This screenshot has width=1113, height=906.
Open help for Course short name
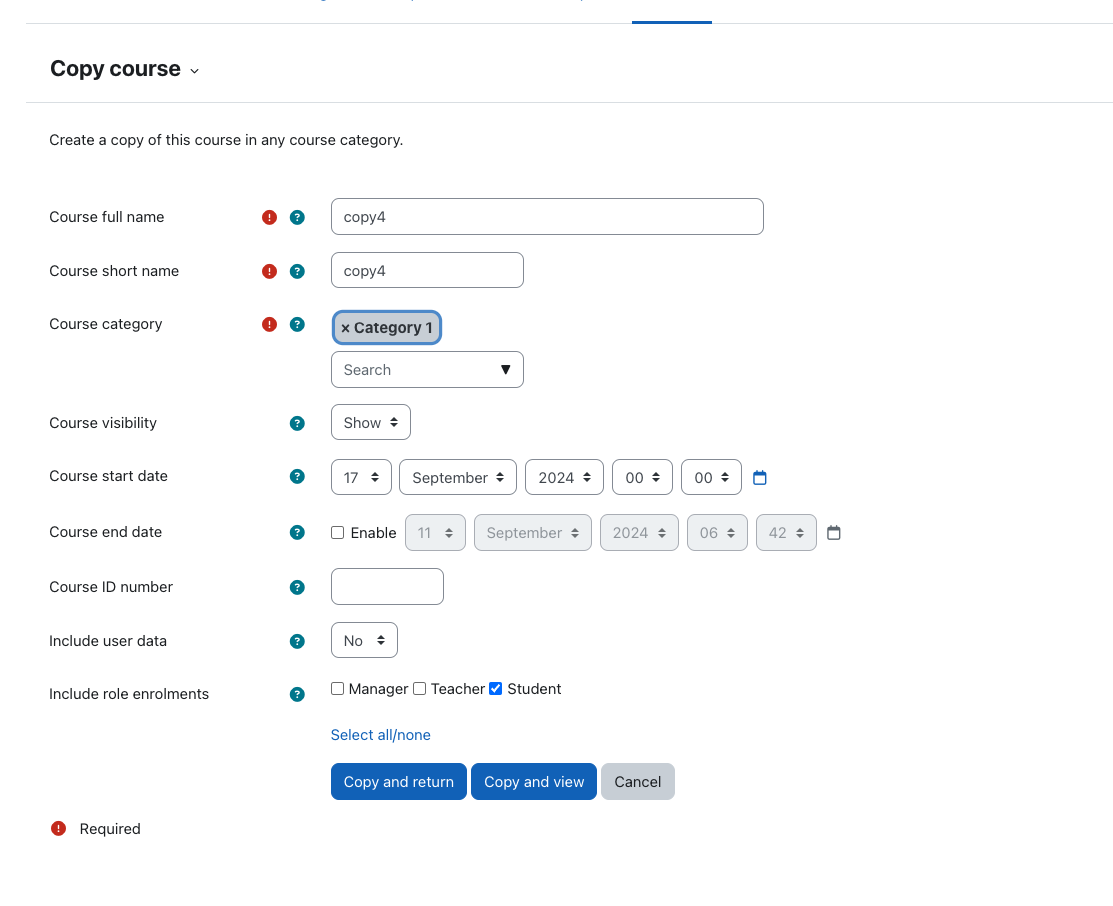(x=297, y=271)
